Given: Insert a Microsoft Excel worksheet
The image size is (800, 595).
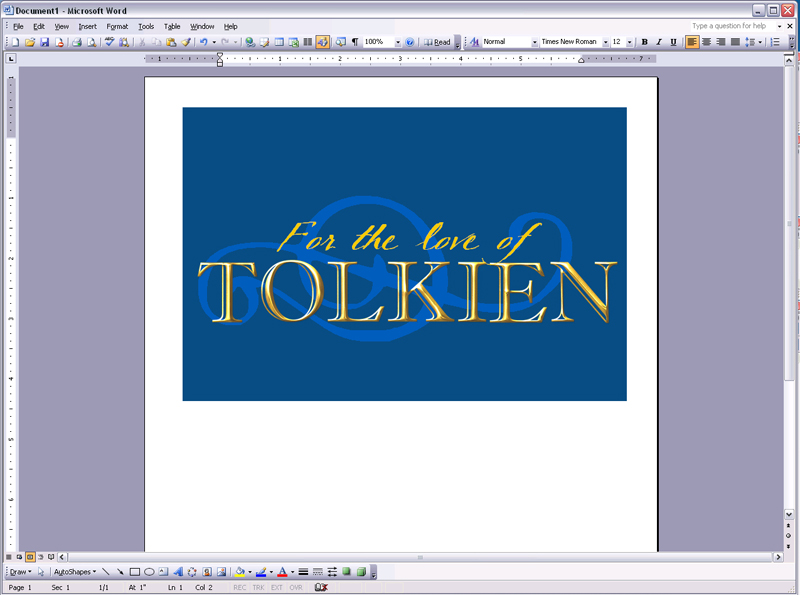Looking at the screenshot, I should pos(293,42).
